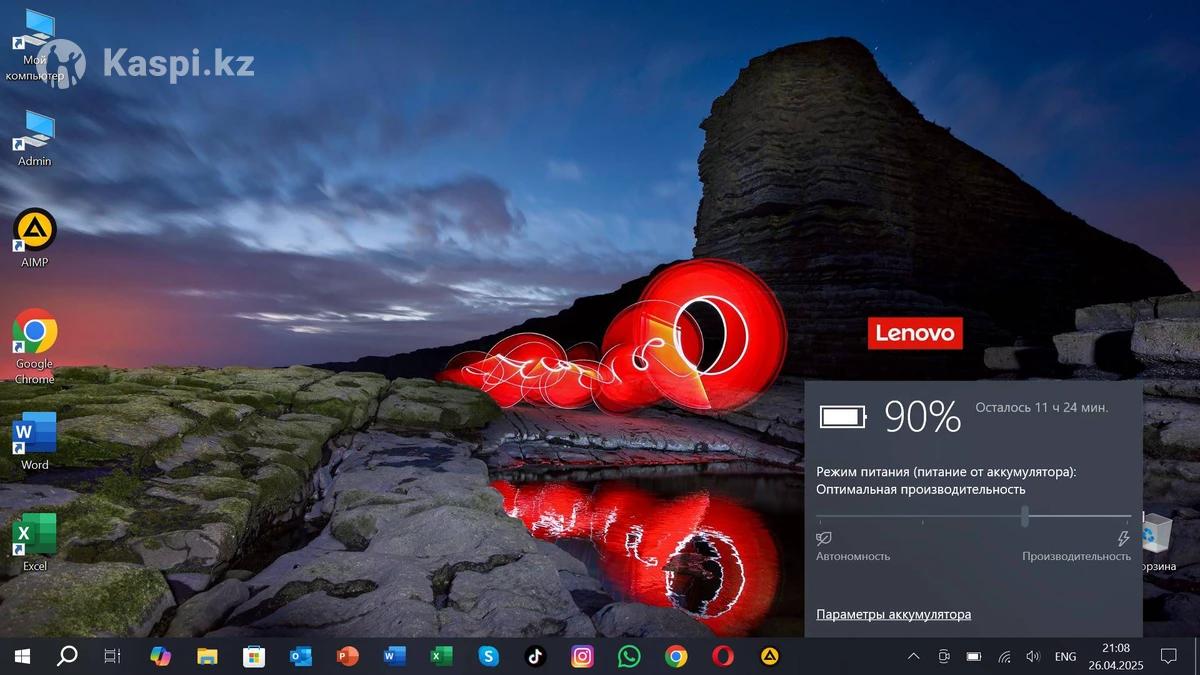Image resolution: width=1200 pixels, height=675 pixels.
Task: Open the volume control in system tray
Action: coord(1033,657)
